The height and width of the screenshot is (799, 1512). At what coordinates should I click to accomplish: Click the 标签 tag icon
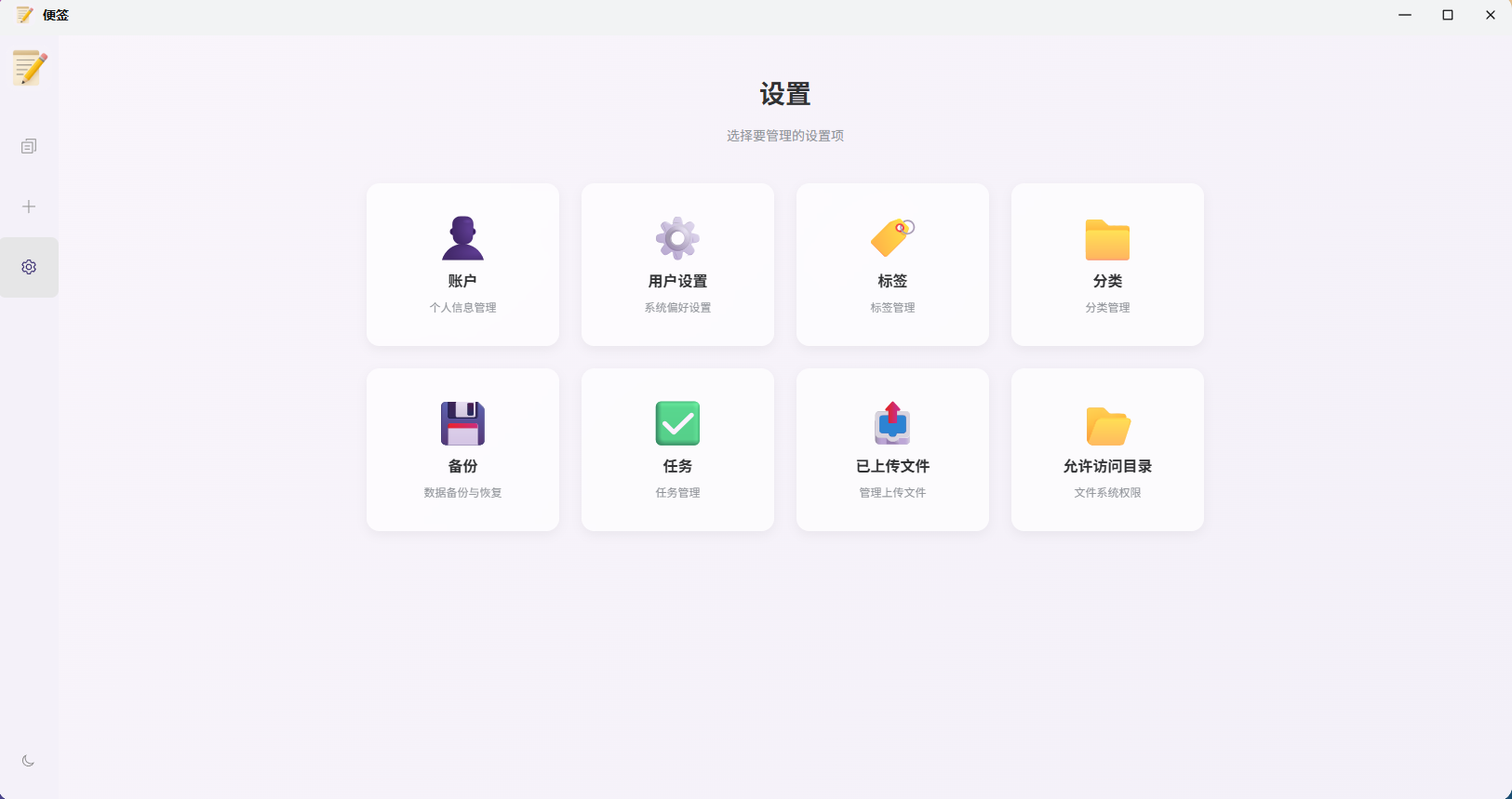pyautogui.click(x=892, y=238)
